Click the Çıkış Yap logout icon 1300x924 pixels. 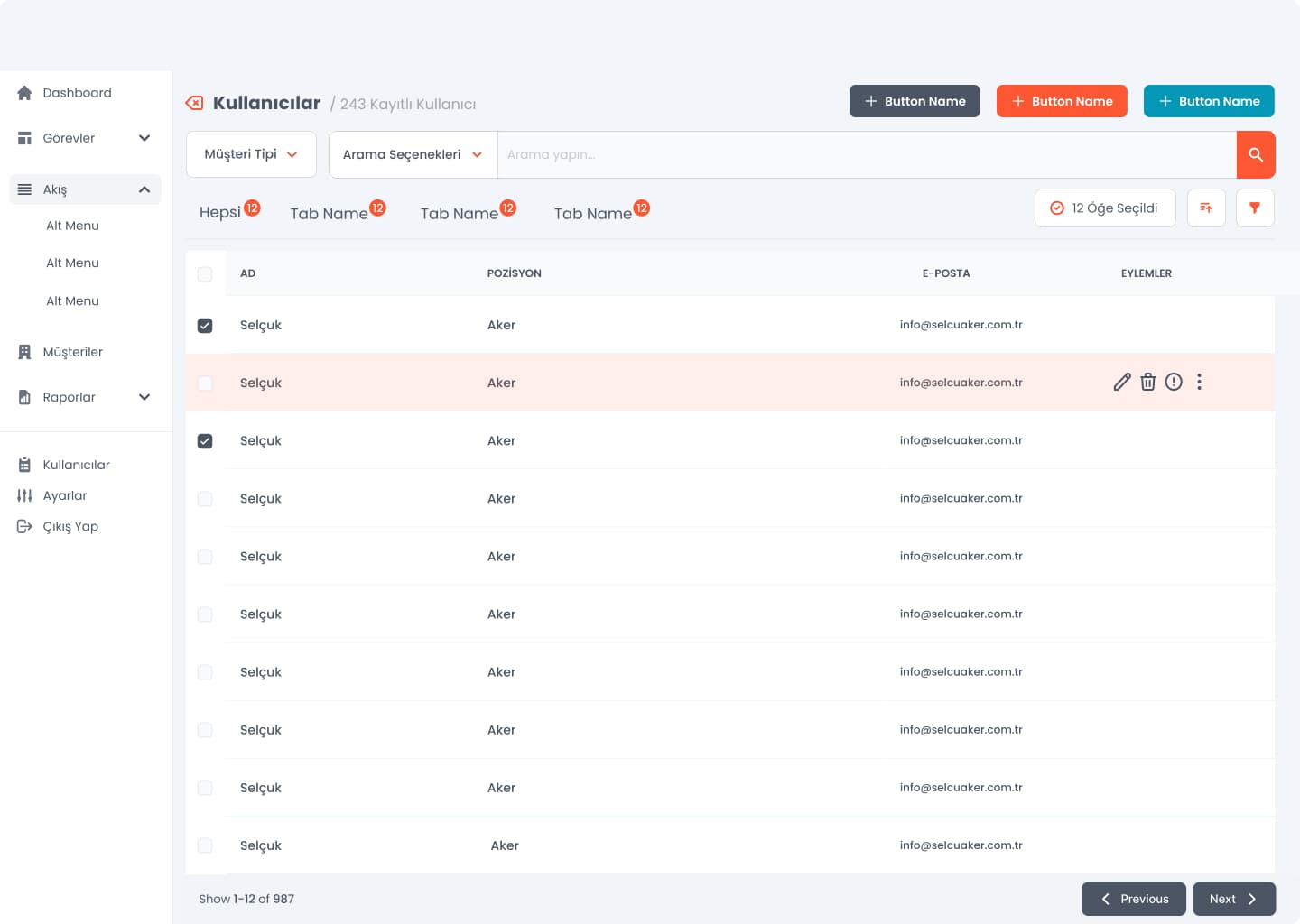tap(24, 526)
